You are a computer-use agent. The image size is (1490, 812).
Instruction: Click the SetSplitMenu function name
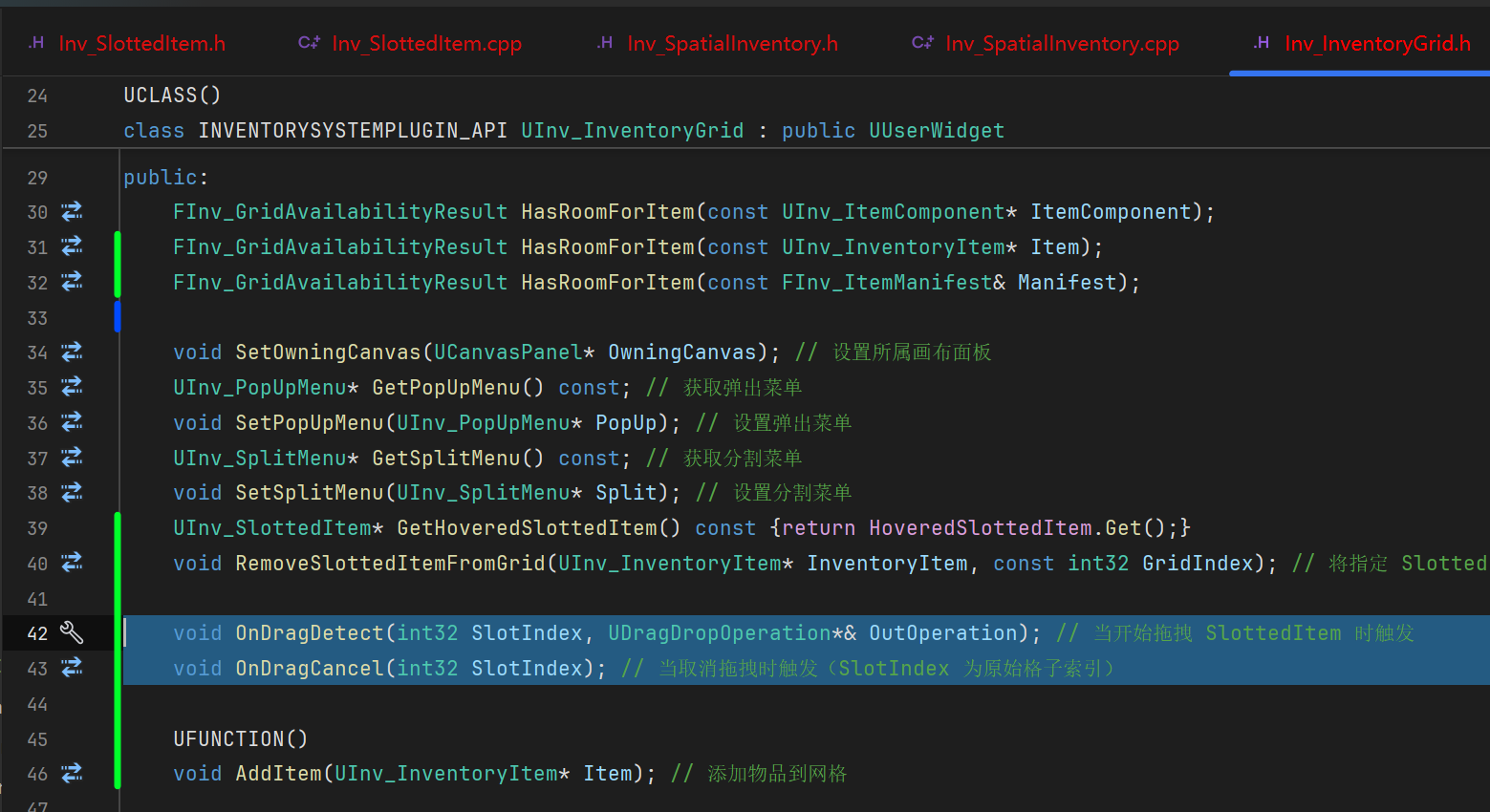coord(310,492)
